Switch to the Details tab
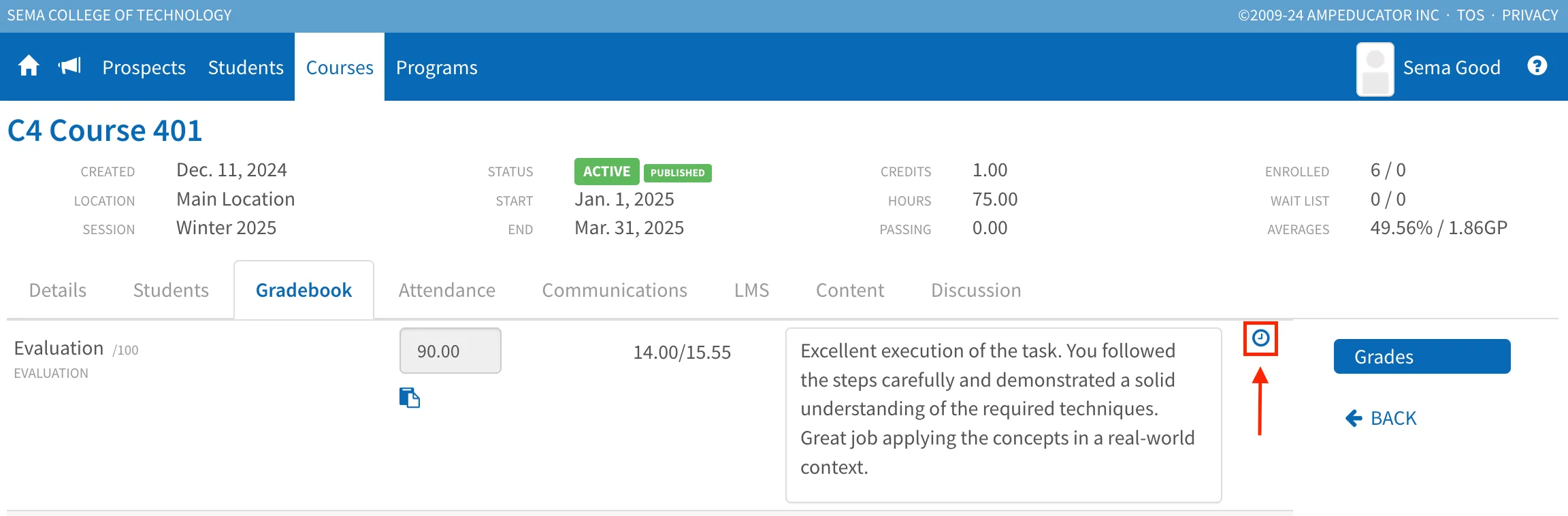The width and height of the screenshot is (1568, 516). pyautogui.click(x=58, y=290)
